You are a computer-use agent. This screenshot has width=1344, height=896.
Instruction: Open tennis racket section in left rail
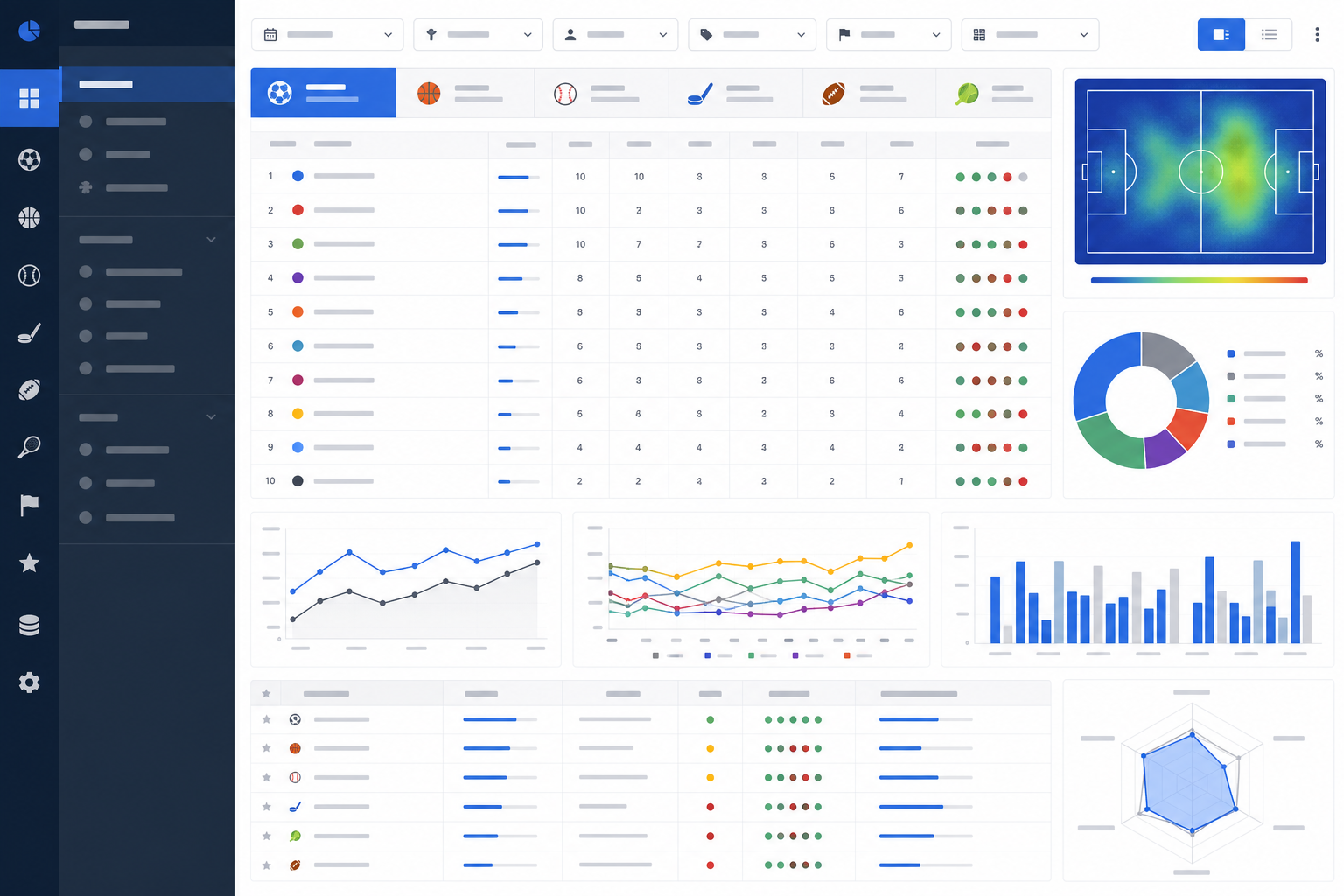[29, 447]
